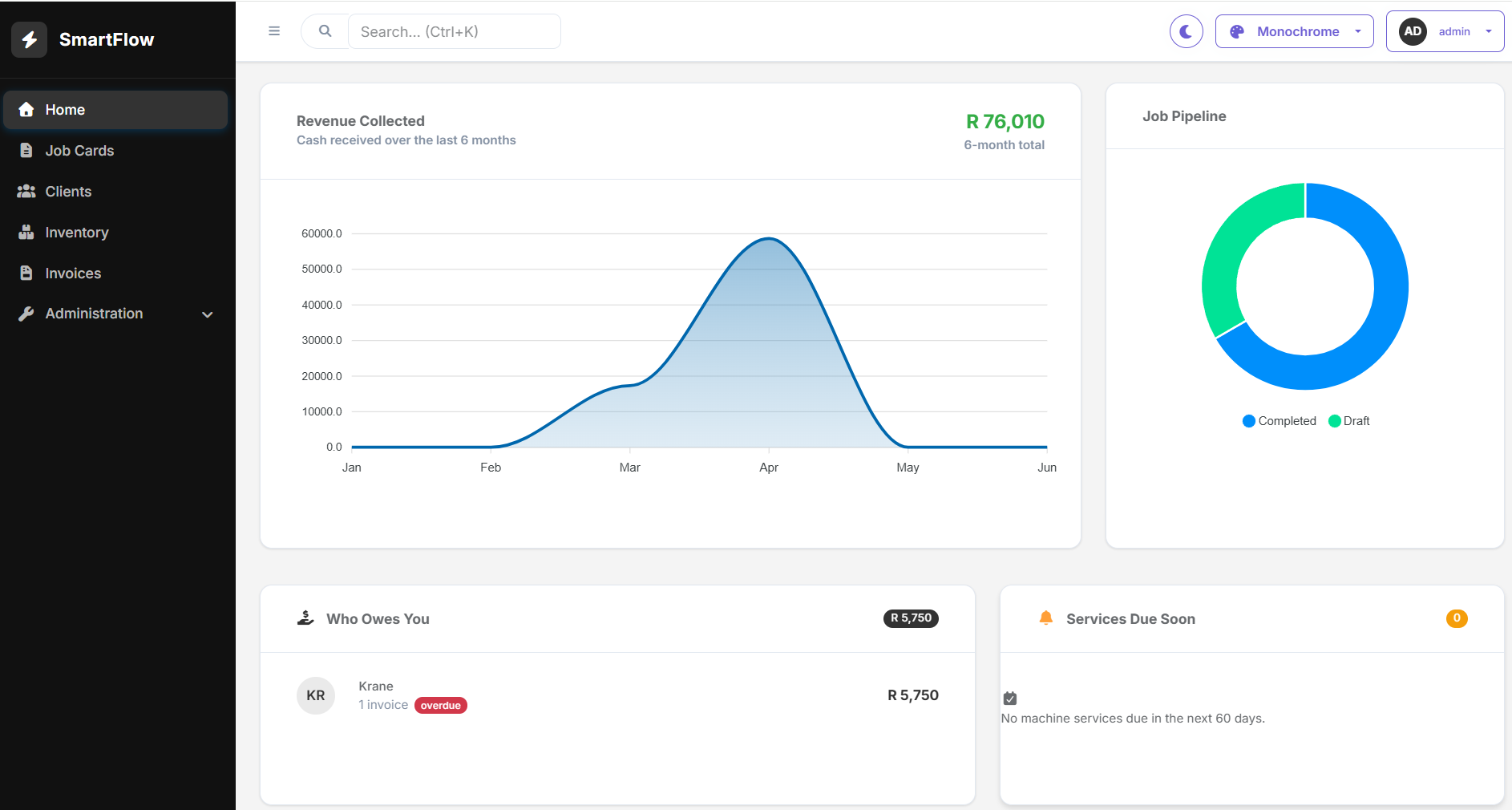Click the magnifying glass search icon
This screenshot has height=810, width=1512.
(325, 31)
